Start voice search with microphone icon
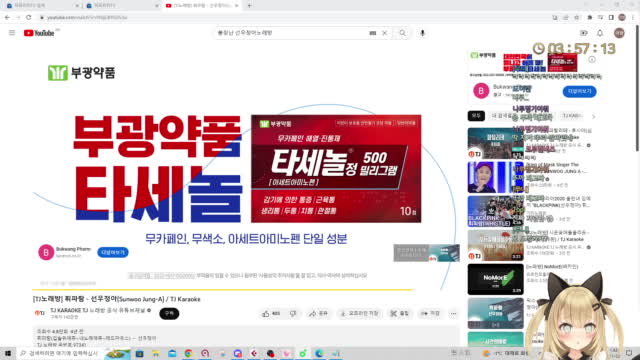 (422, 33)
